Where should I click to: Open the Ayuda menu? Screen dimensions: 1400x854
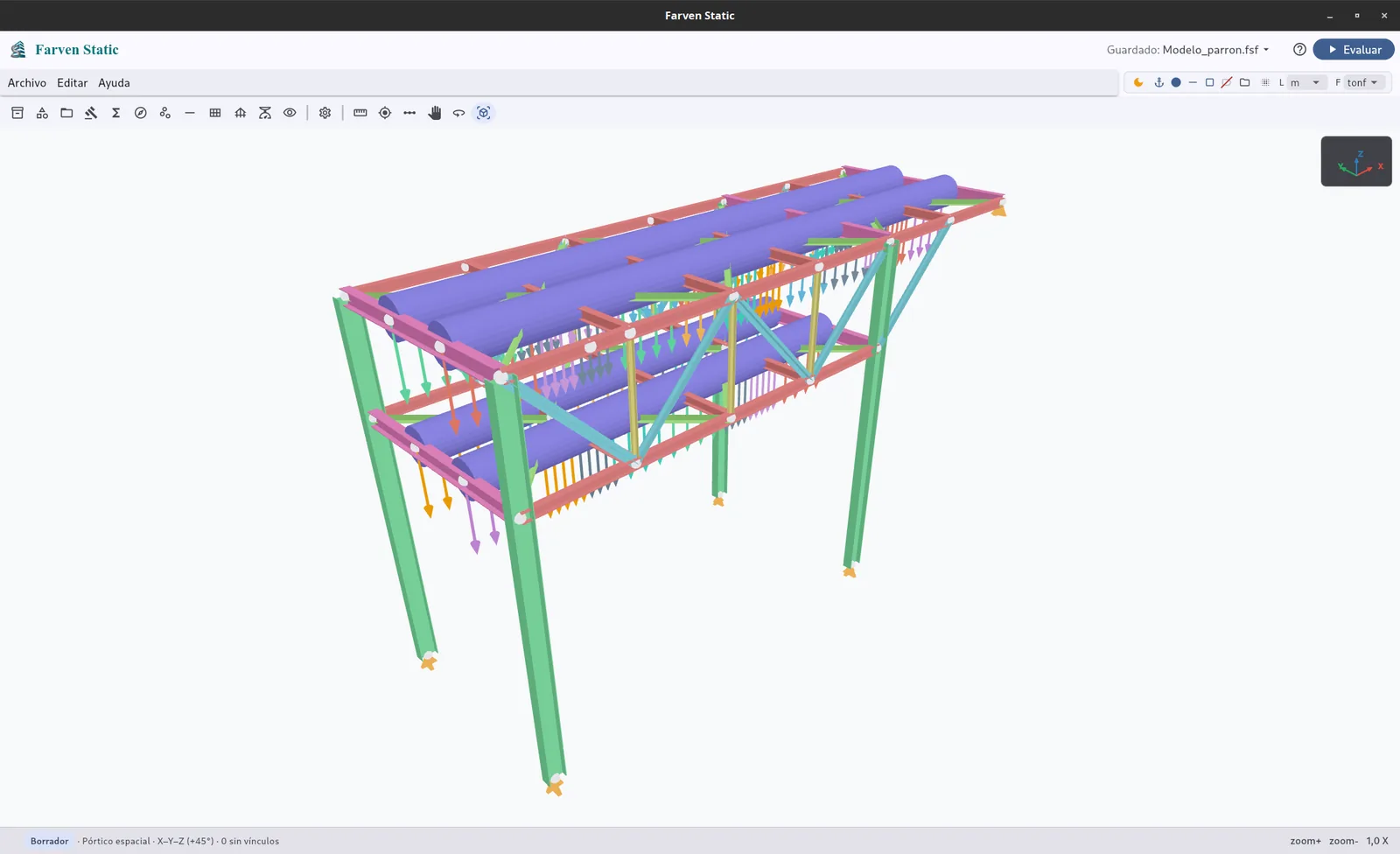click(114, 82)
